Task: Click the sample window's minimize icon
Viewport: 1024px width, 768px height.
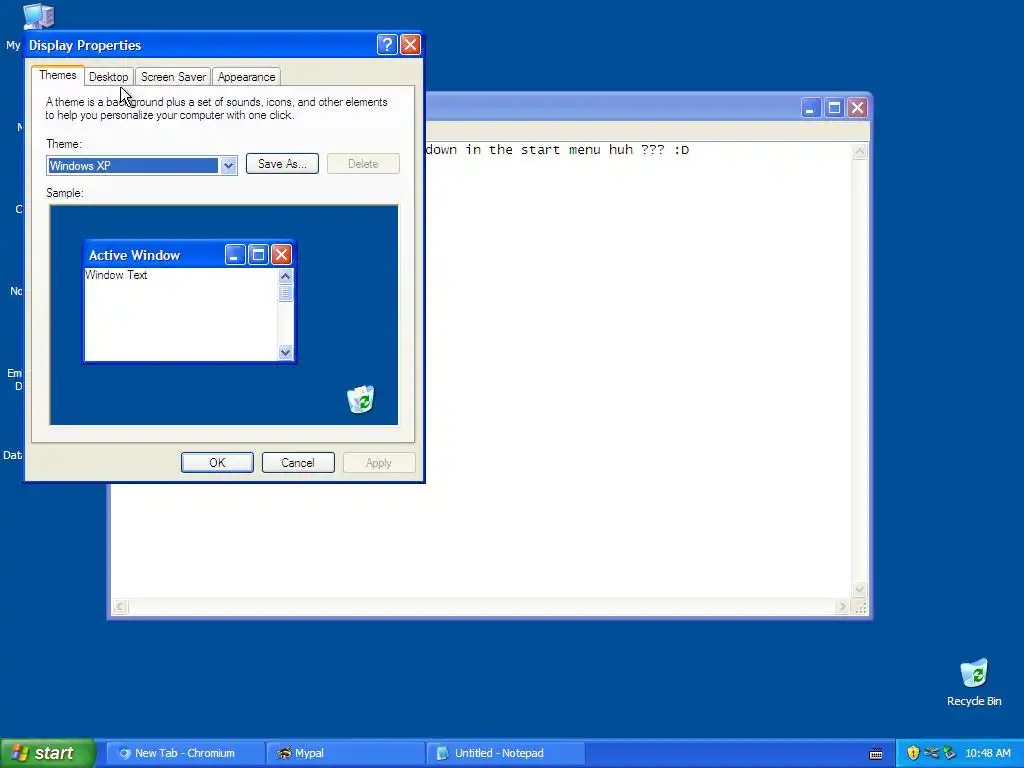Action: click(235, 255)
